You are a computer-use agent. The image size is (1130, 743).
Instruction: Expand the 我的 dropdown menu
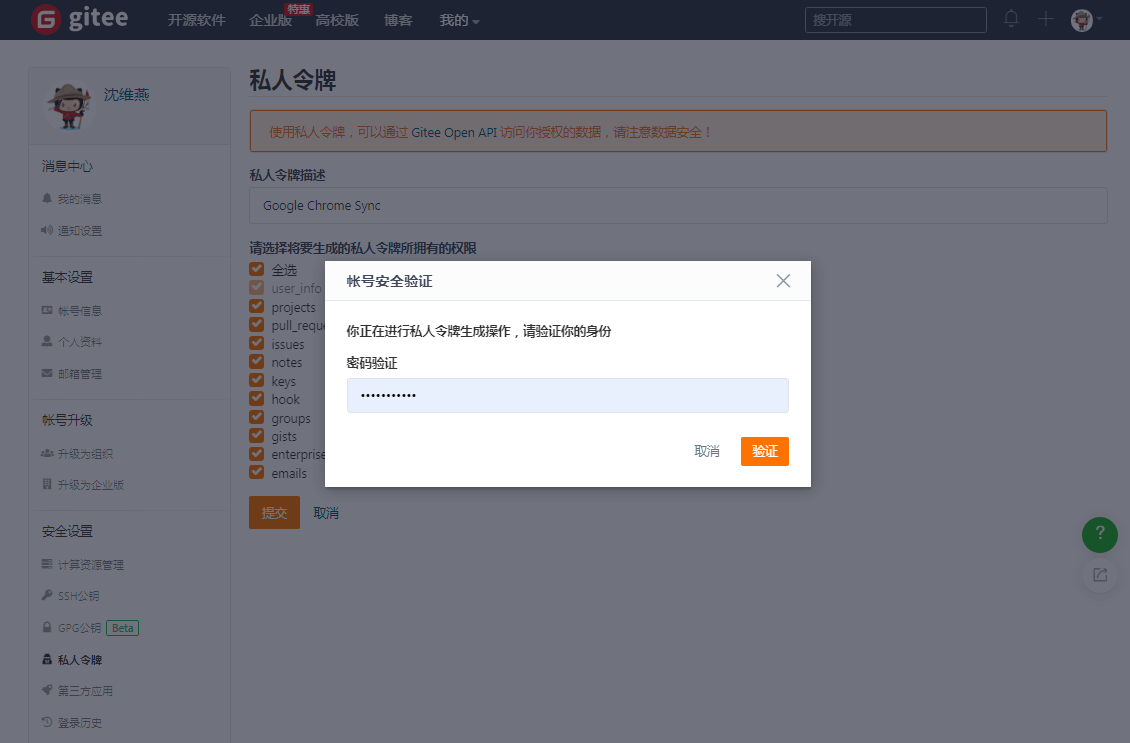click(459, 20)
